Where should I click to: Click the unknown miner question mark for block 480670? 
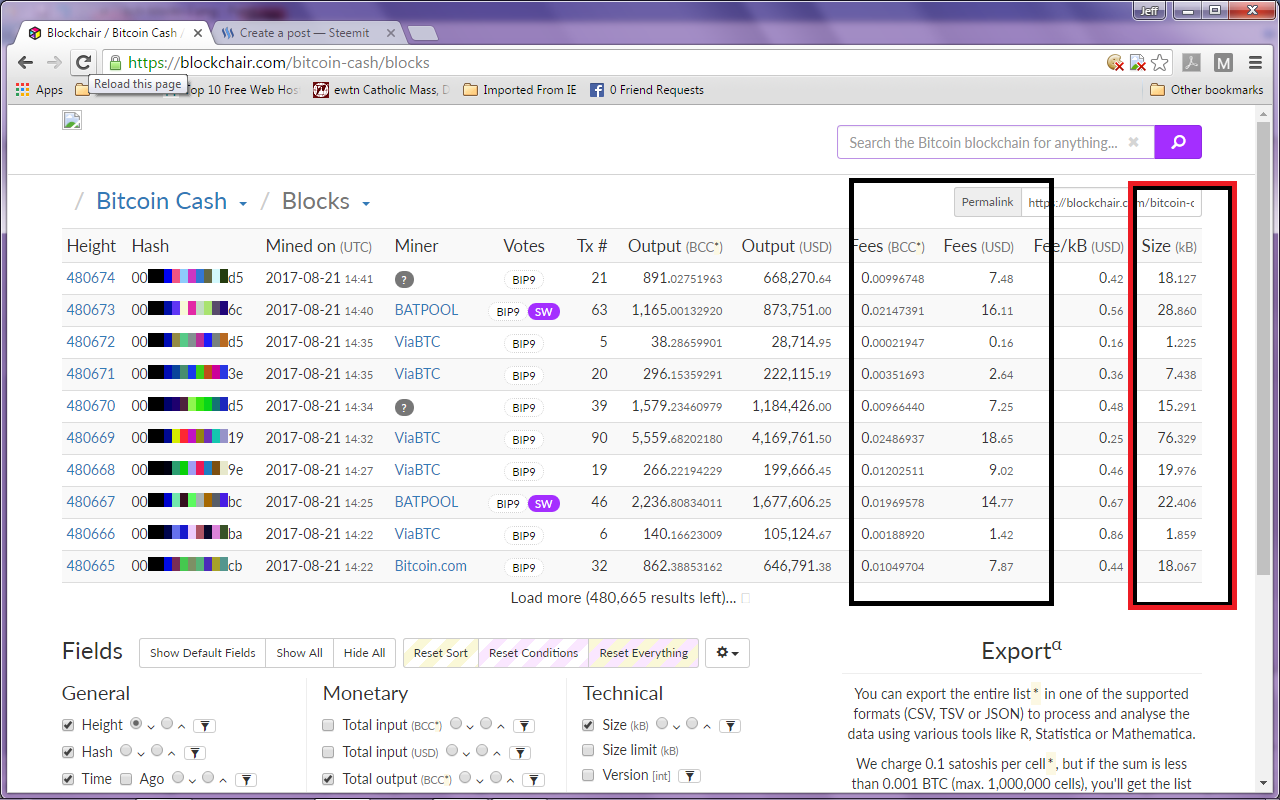[404, 407]
